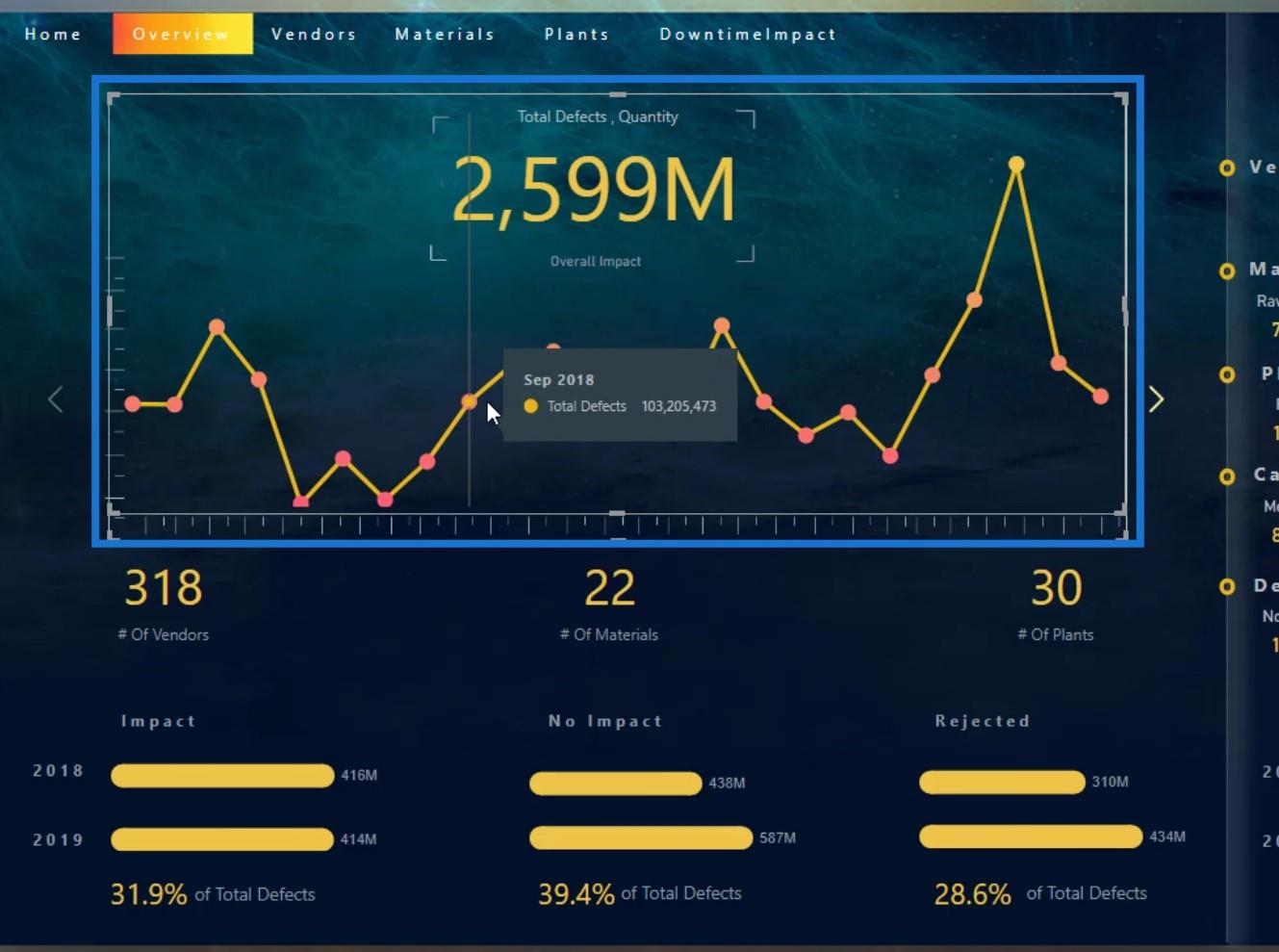Click the right next arrow chevron
Screen dimensions: 1279x952
coord(1156,399)
